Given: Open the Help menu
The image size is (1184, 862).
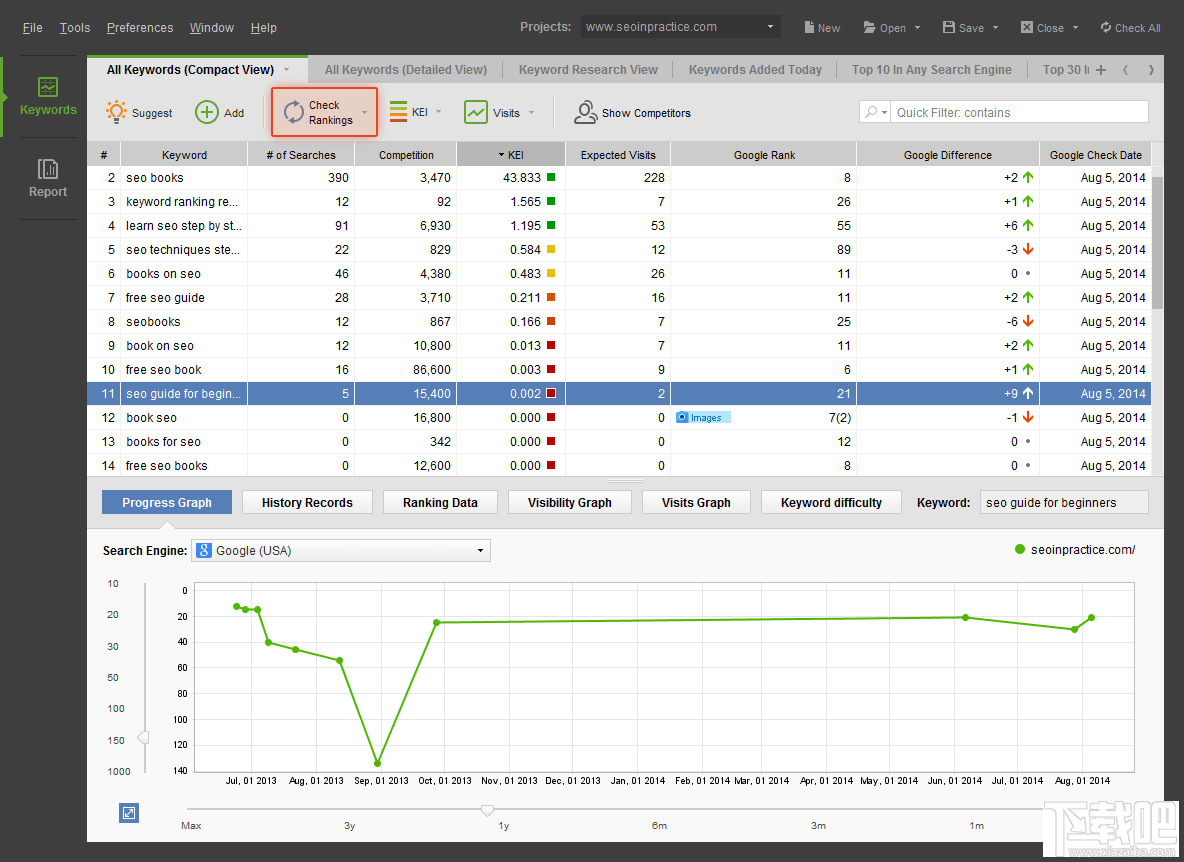Looking at the screenshot, I should coord(264,28).
